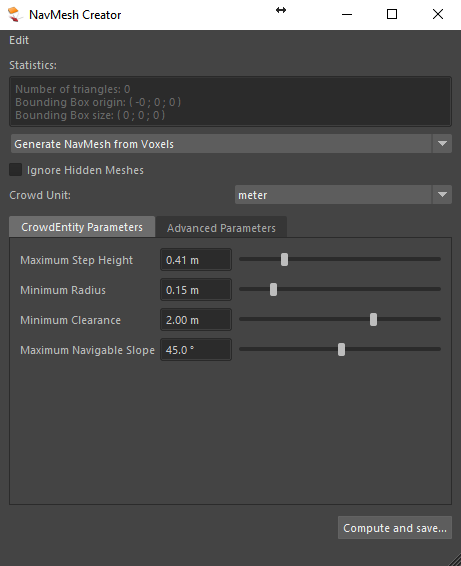The width and height of the screenshot is (461, 566).
Task: Maximize the NavMesh Creator window
Action: 392,14
